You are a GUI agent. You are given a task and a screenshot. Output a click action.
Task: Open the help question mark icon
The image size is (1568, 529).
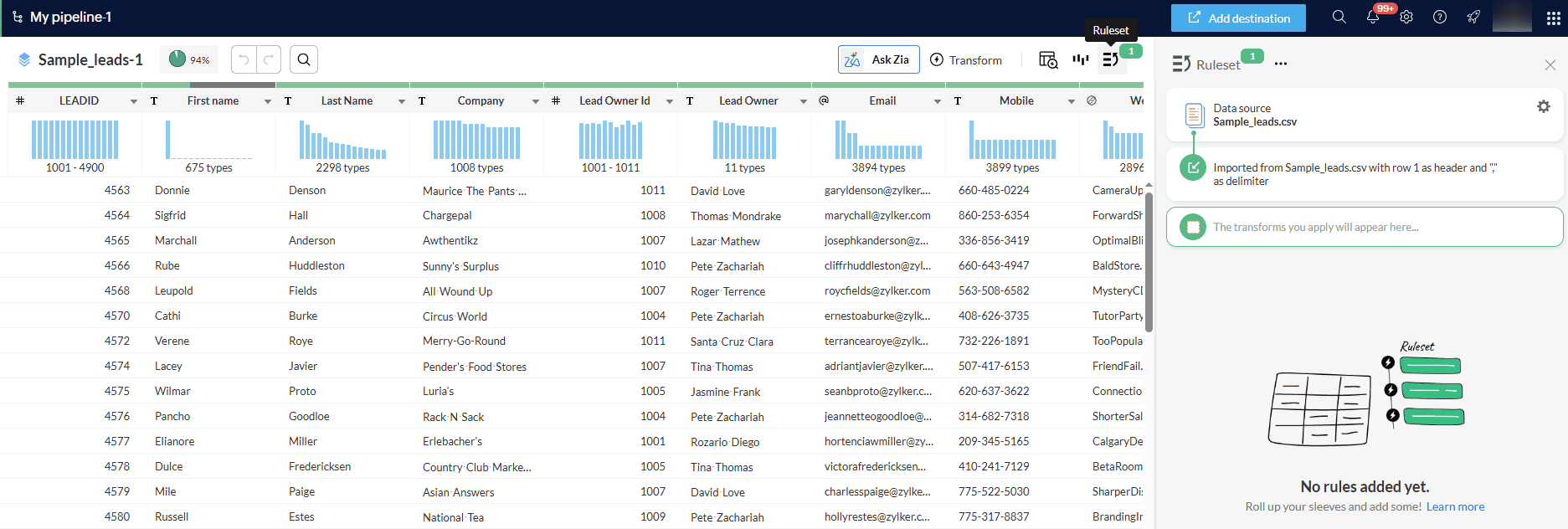tap(1440, 17)
